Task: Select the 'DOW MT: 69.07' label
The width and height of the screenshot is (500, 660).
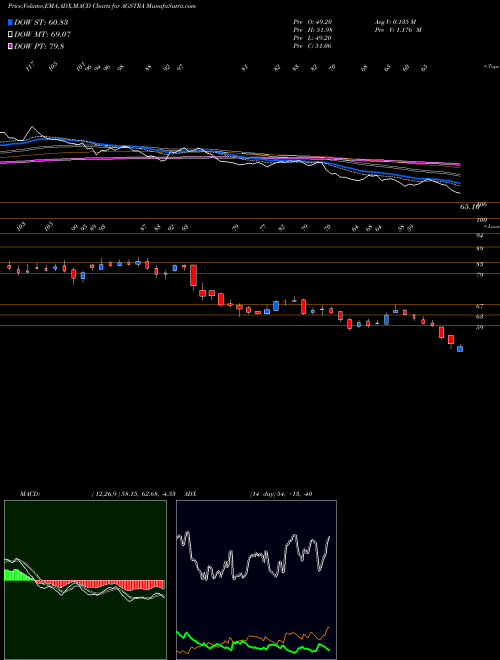Action: point(42,35)
